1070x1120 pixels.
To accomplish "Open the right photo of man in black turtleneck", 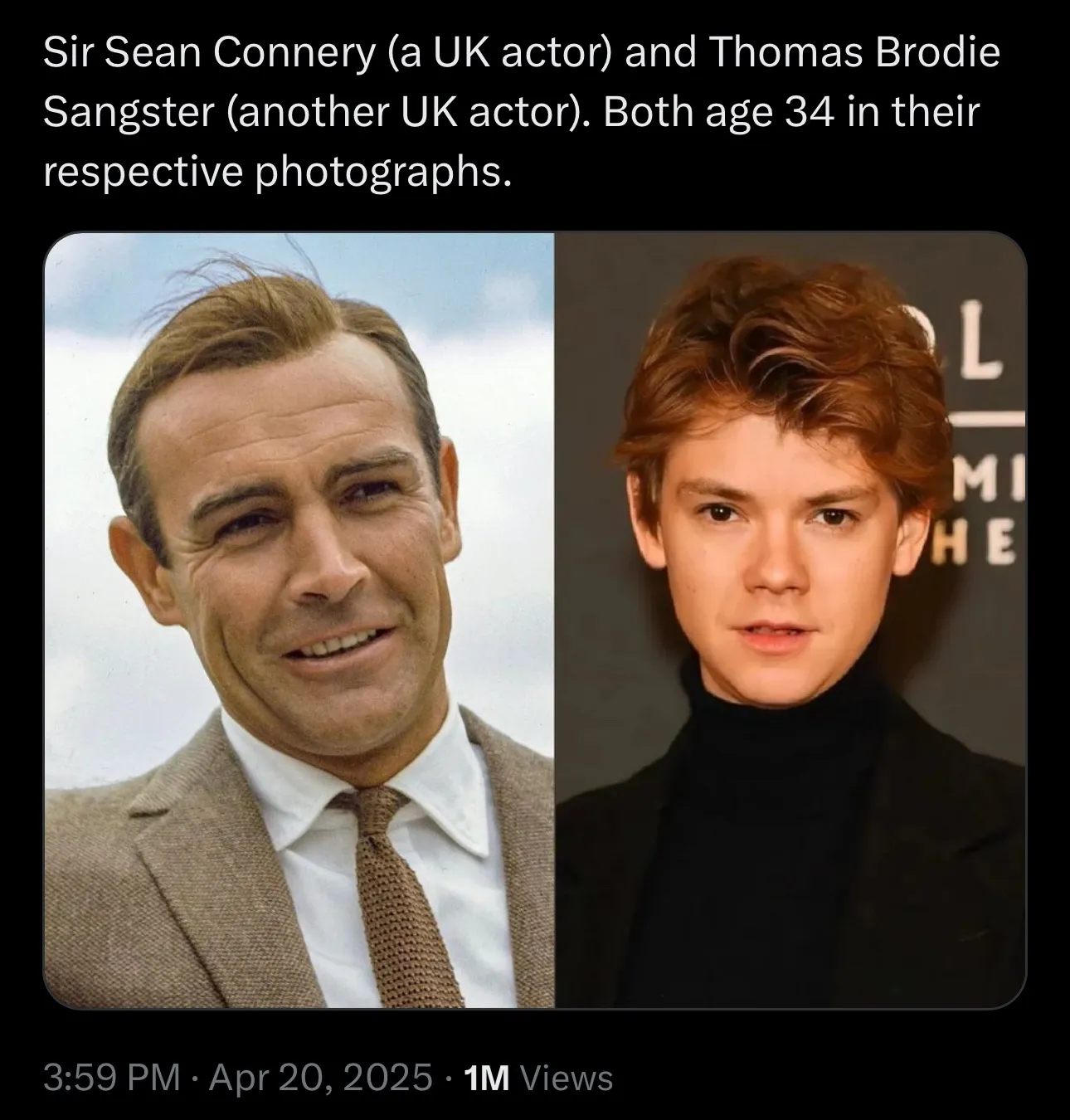I will (x=790, y=620).
